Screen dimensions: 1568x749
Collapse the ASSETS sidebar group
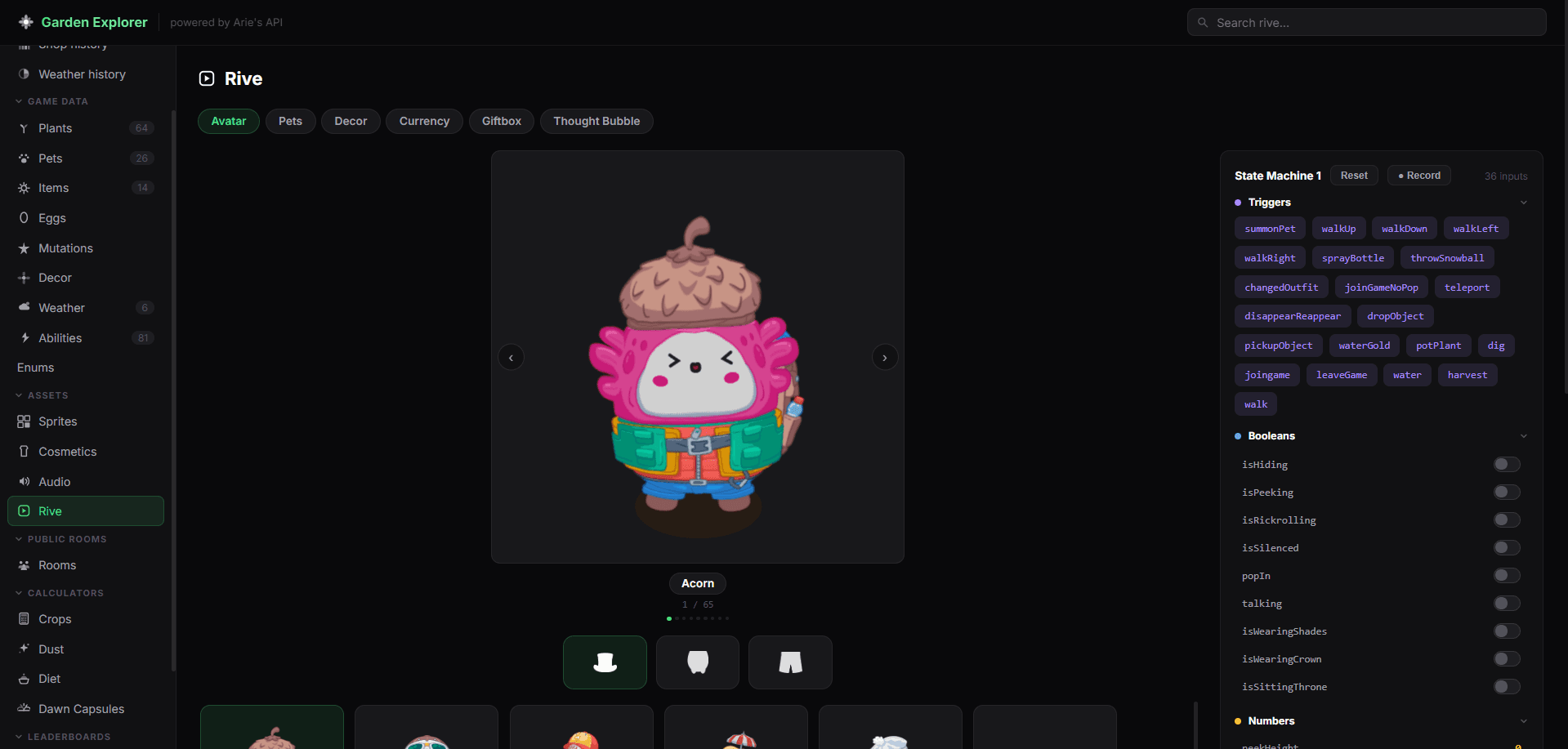click(x=42, y=395)
